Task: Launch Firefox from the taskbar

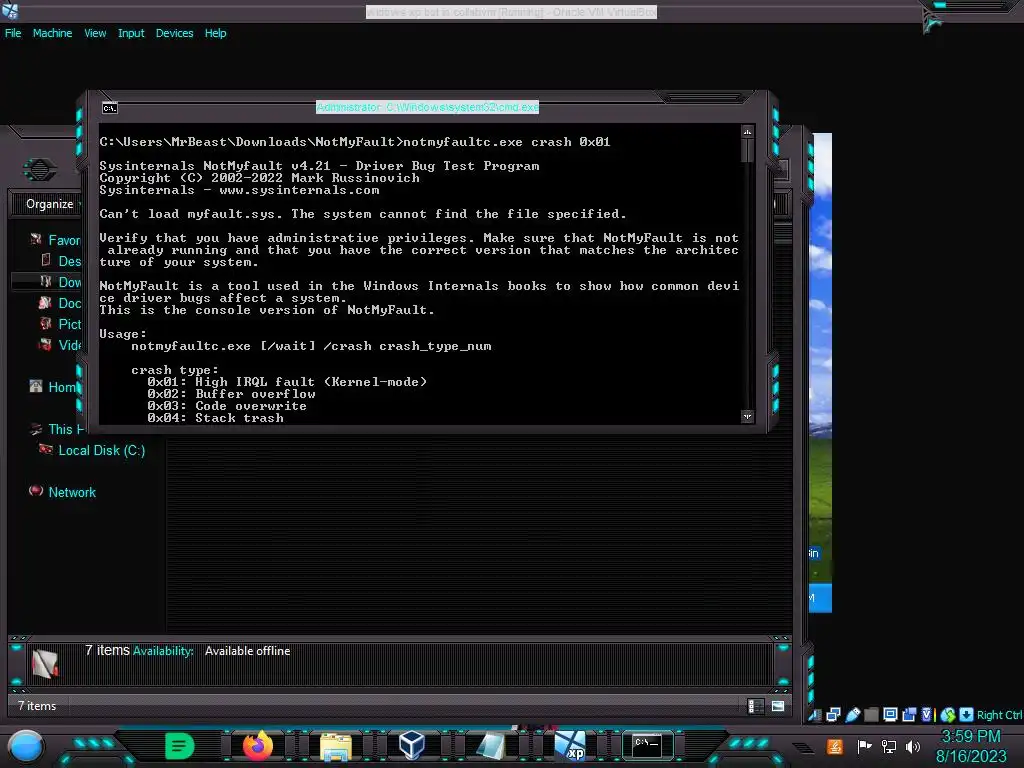Action: tap(257, 745)
